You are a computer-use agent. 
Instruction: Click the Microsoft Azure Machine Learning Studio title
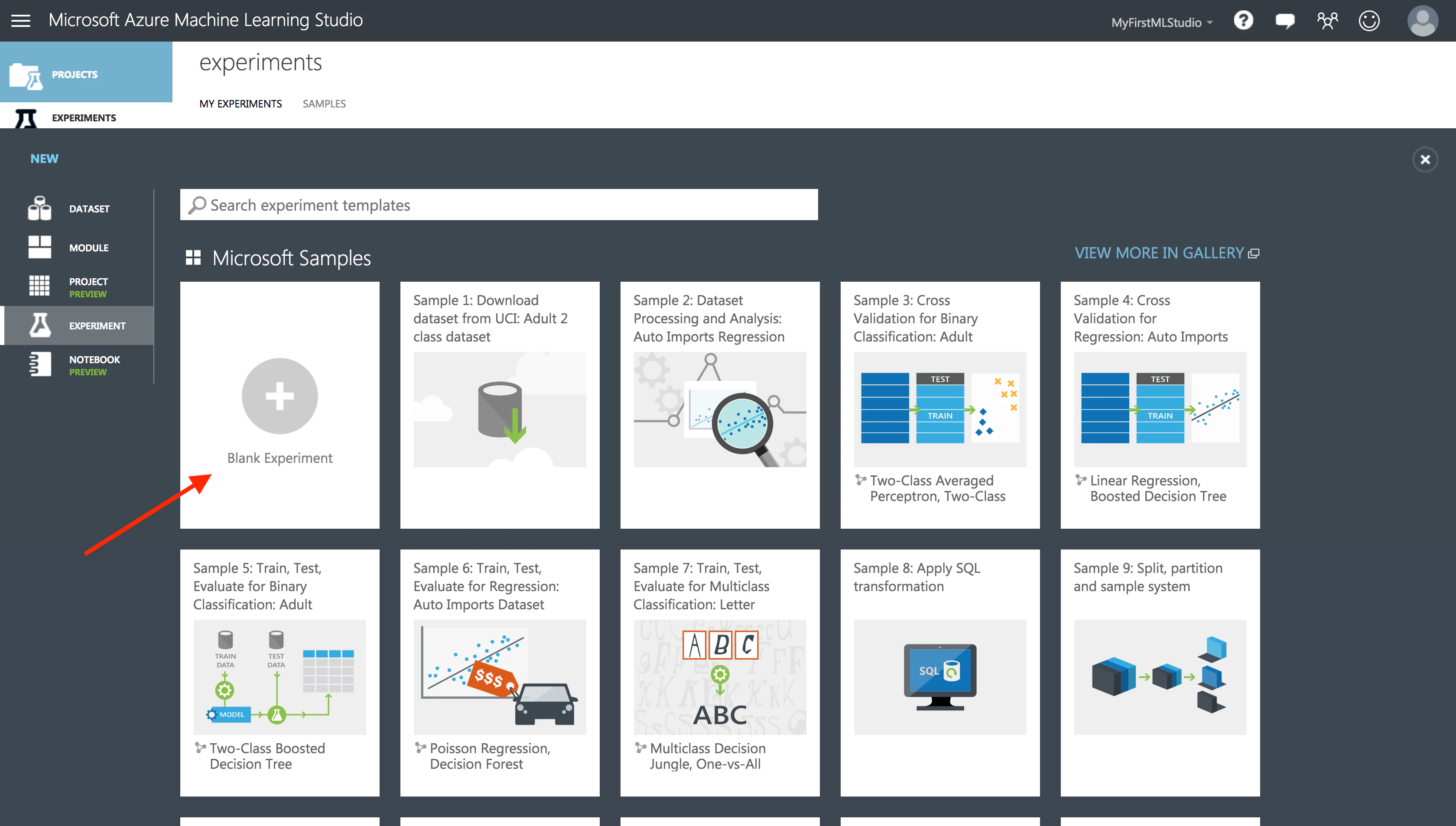tap(205, 20)
